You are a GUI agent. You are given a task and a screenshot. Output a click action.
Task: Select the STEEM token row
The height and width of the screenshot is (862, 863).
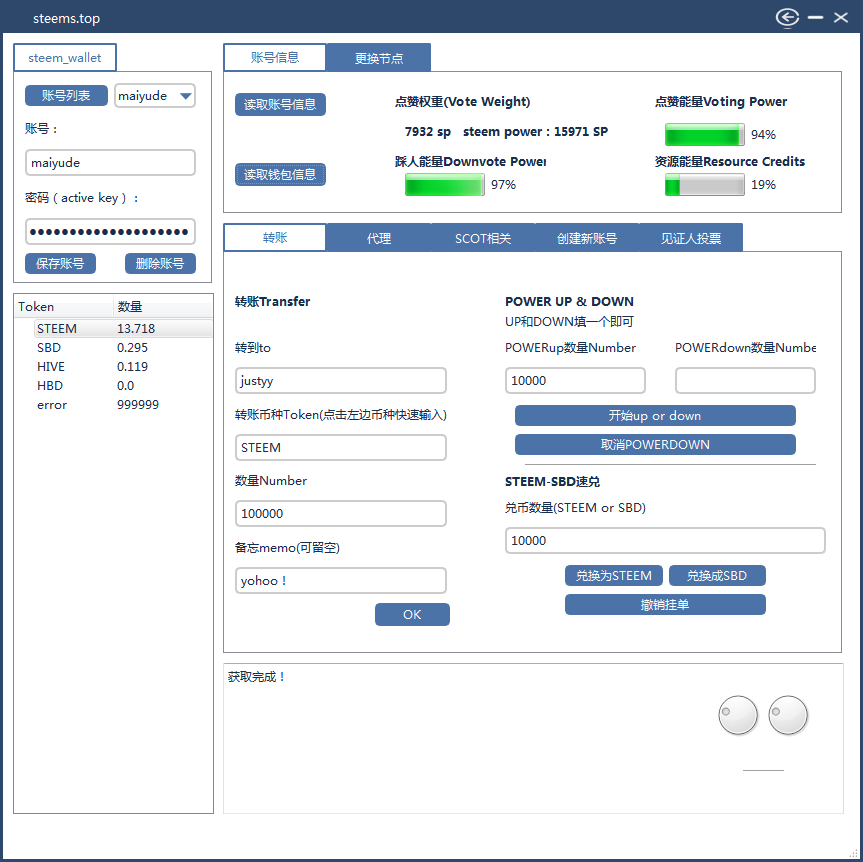[x=123, y=329]
